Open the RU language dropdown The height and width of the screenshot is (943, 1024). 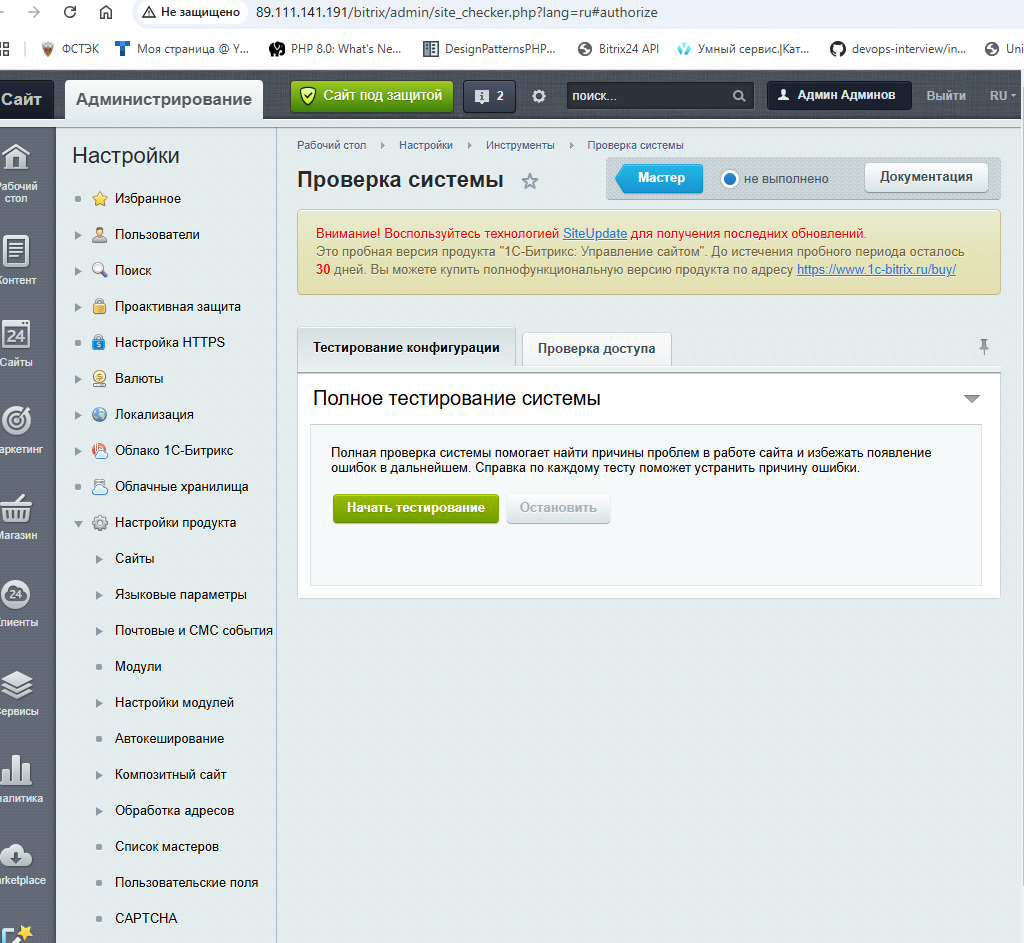[x=1002, y=96]
